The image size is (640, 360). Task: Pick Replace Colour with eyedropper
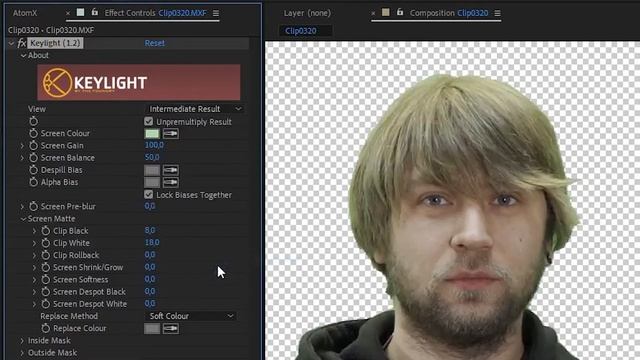(171, 329)
